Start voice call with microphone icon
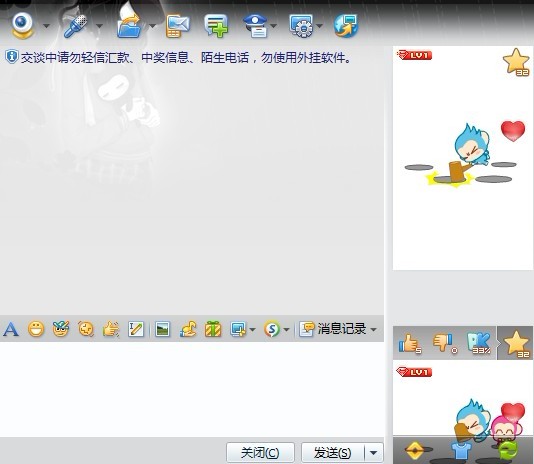Viewport: 534px width, 464px height. (76, 26)
